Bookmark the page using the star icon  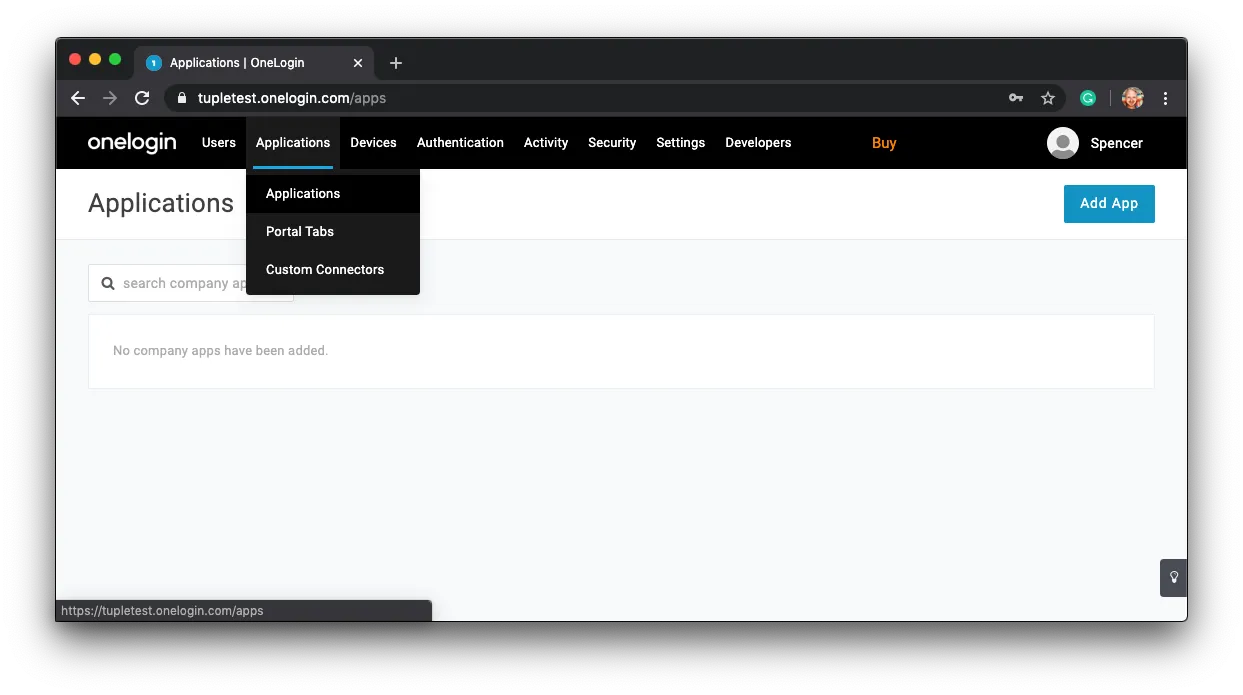(x=1048, y=97)
